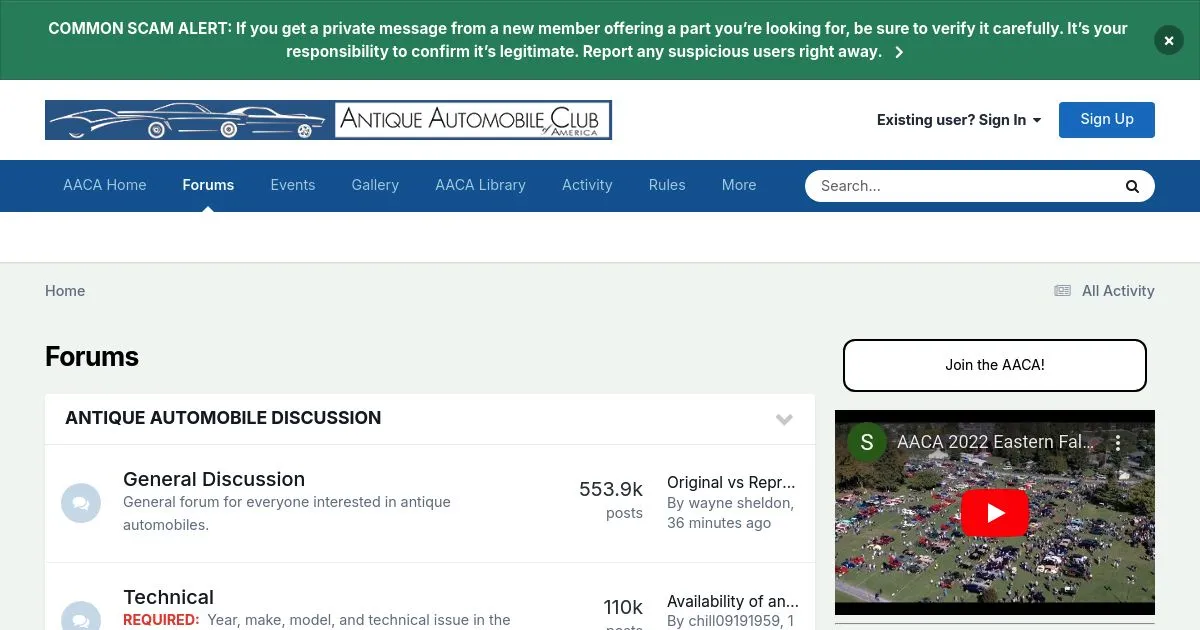1200x630 pixels.
Task: Click the Antique Automobile Discussion heading
Action: tap(223, 418)
